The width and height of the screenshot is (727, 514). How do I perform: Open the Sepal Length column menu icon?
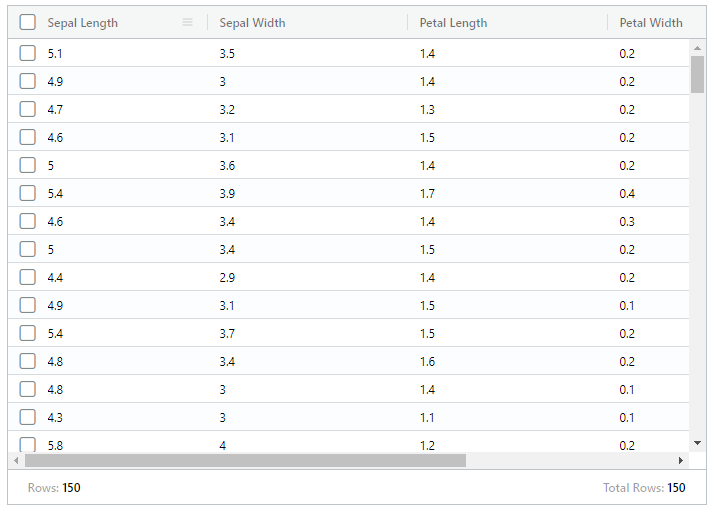pyautogui.click(x=187, y=22)
